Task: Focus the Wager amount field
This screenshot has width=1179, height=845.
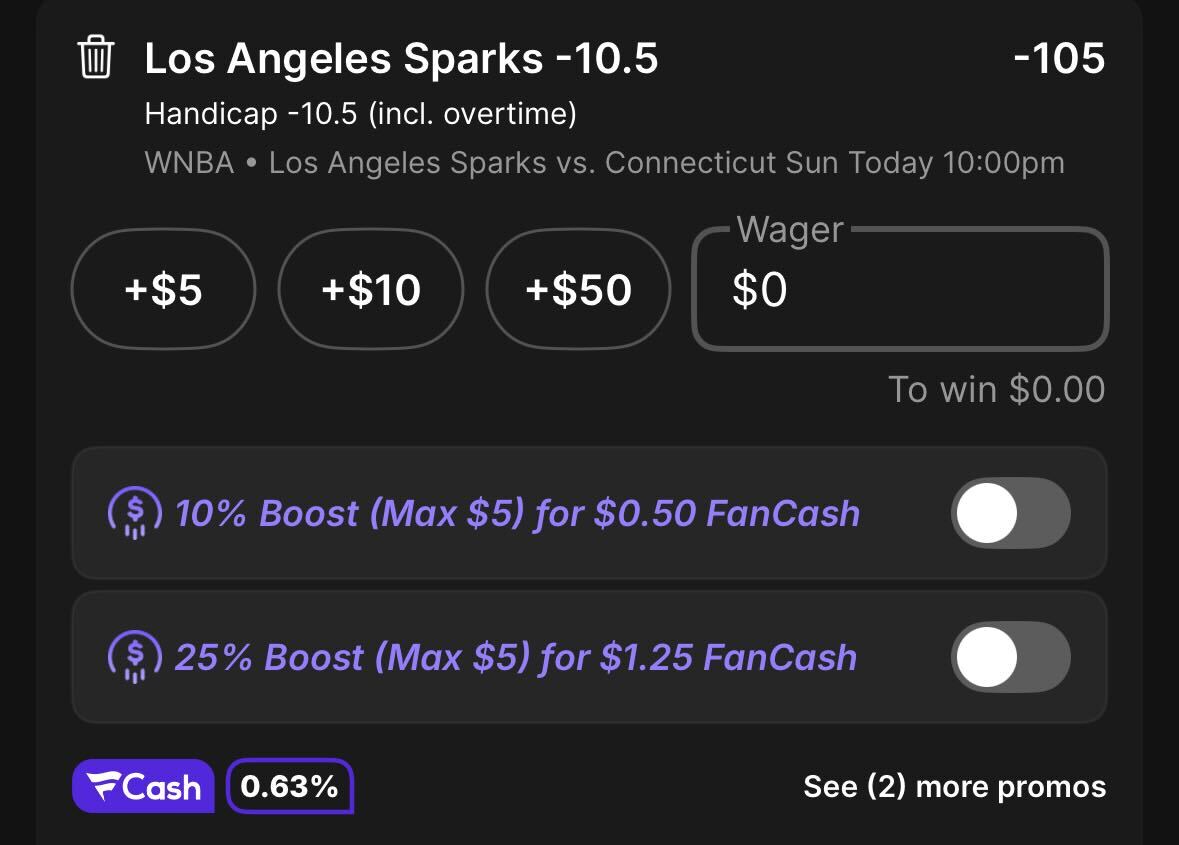Action: [900, 289]
